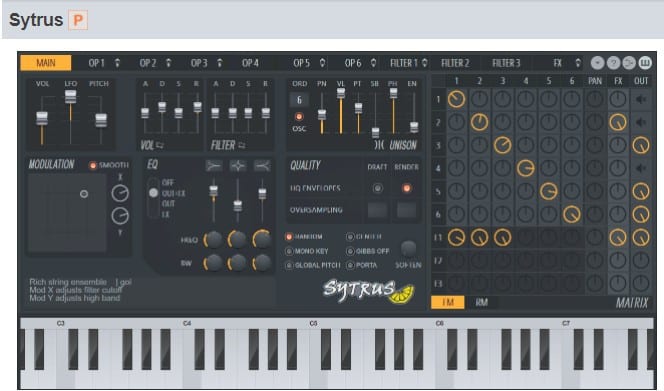Viewport: 664px width, 391px height.
Task: Open the Render oversampling selector box
Action: pos(406,210)
